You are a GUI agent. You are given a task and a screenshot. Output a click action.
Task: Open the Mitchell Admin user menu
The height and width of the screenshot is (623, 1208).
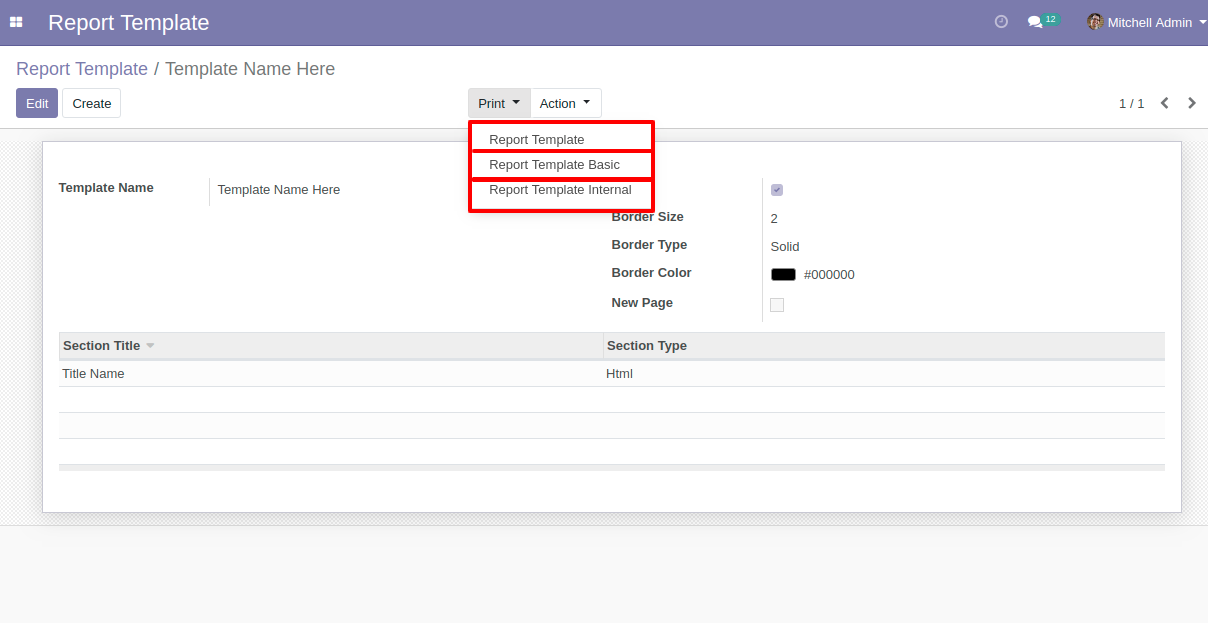1147,22
